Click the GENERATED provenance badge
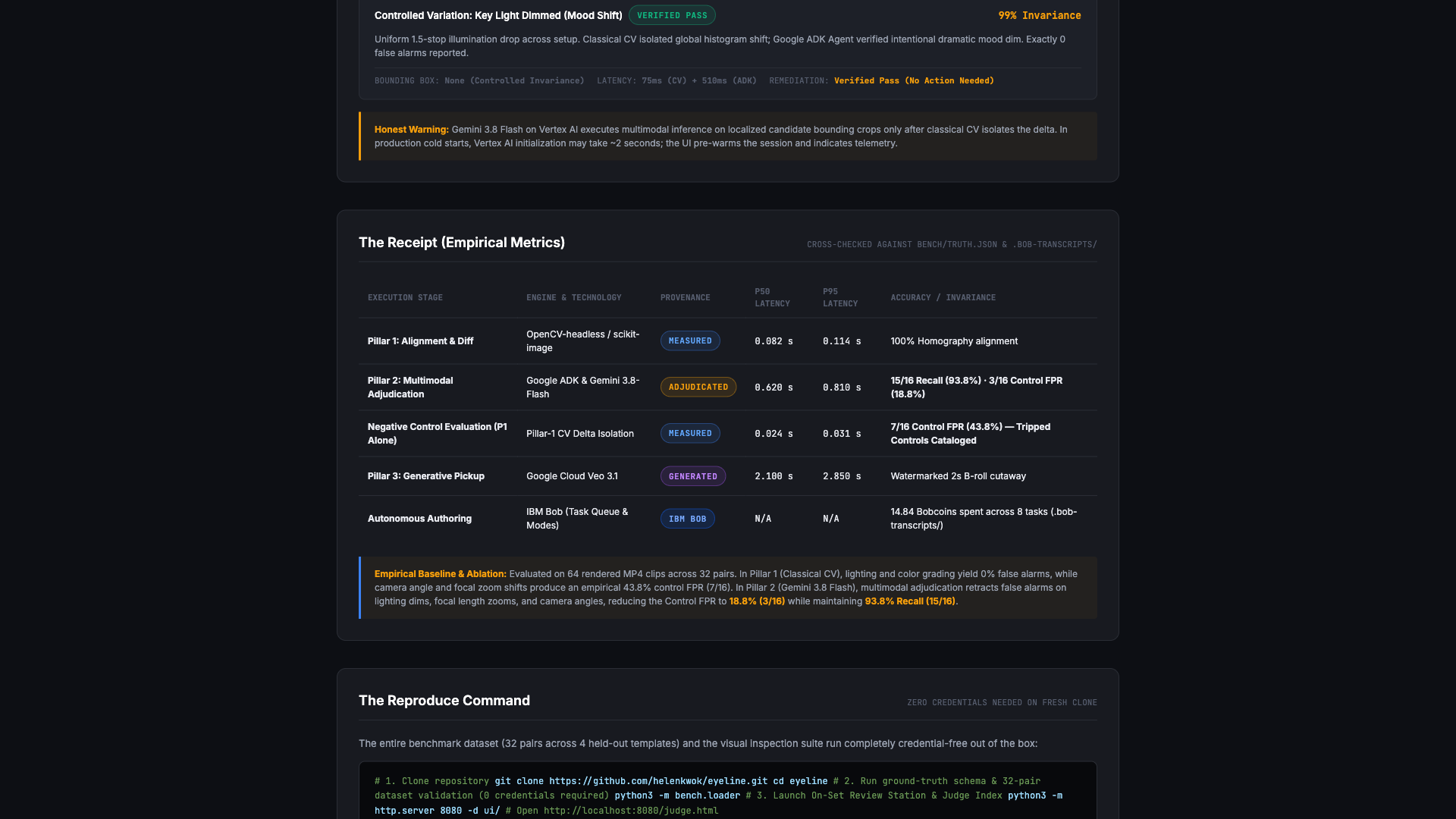1456x819 pixels. click(x=693, y=476)
